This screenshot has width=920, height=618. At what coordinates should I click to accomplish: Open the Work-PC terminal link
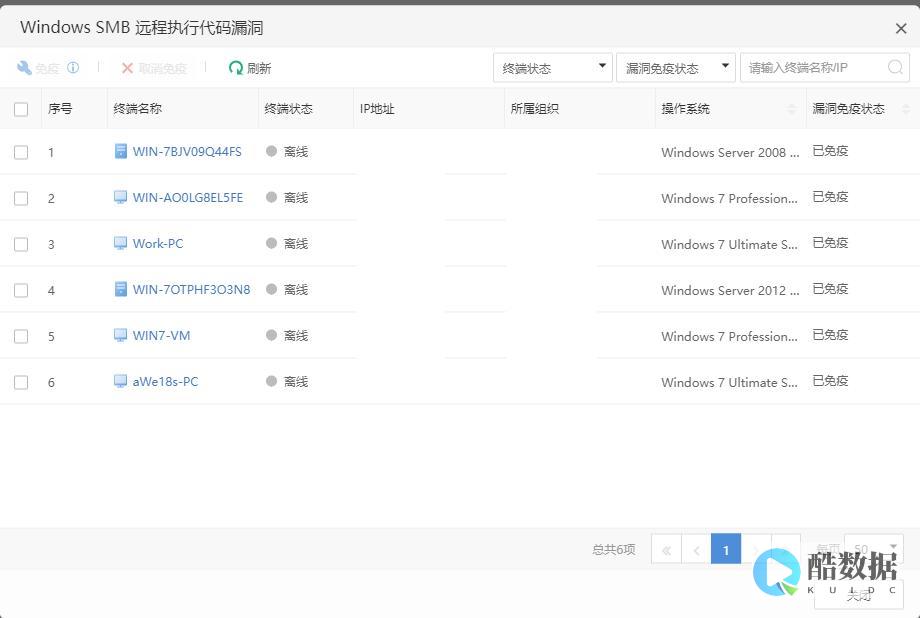click(158, 243)
